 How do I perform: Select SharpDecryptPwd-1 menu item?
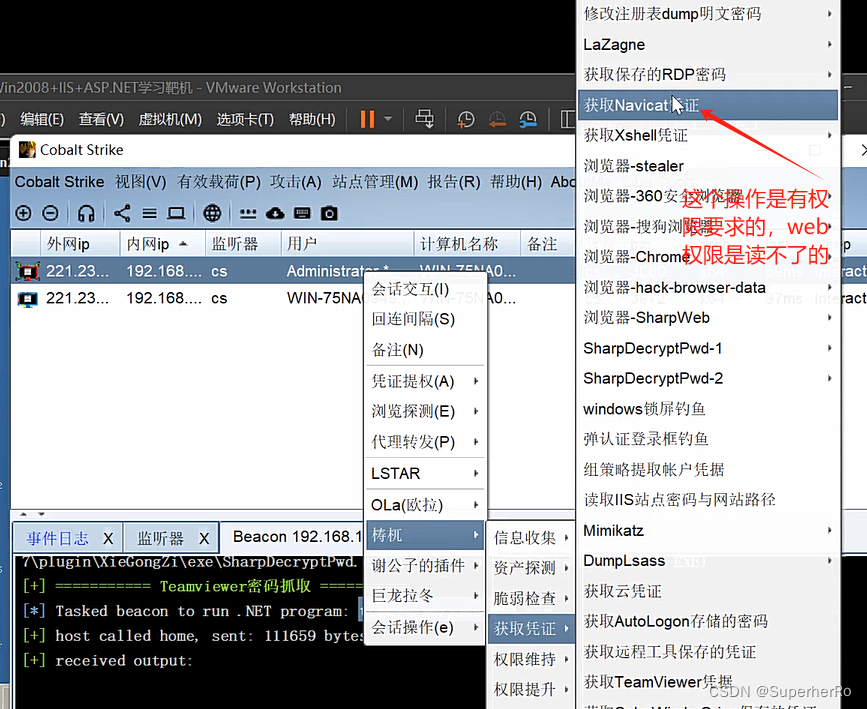708,348
